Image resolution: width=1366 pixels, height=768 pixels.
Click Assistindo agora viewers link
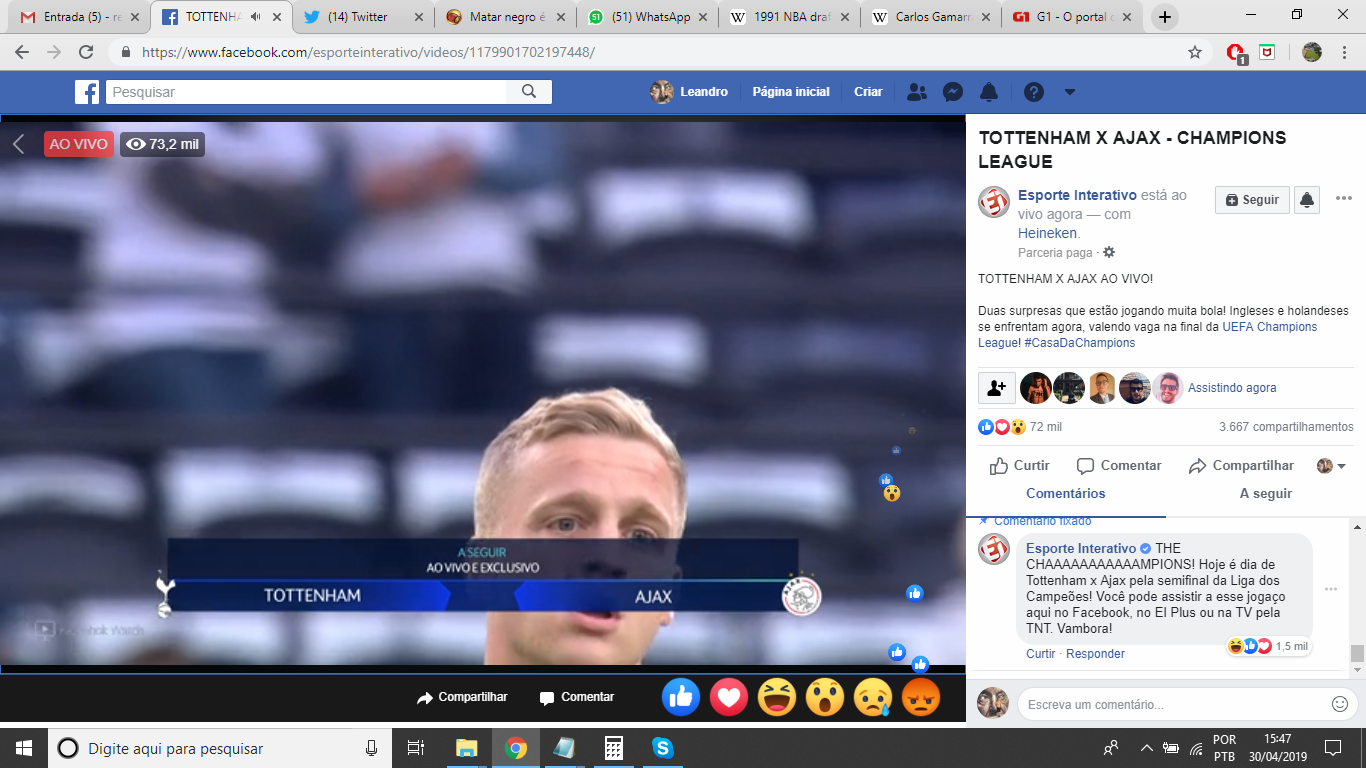(1232, 388)
